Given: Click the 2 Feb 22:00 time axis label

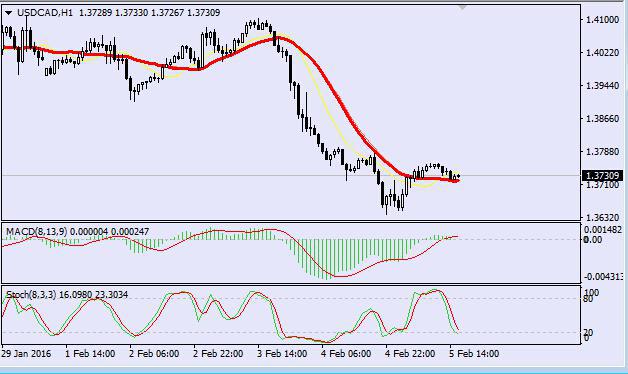Looking at the screenshot, I should pyautogui.click(x=218, y=354).
